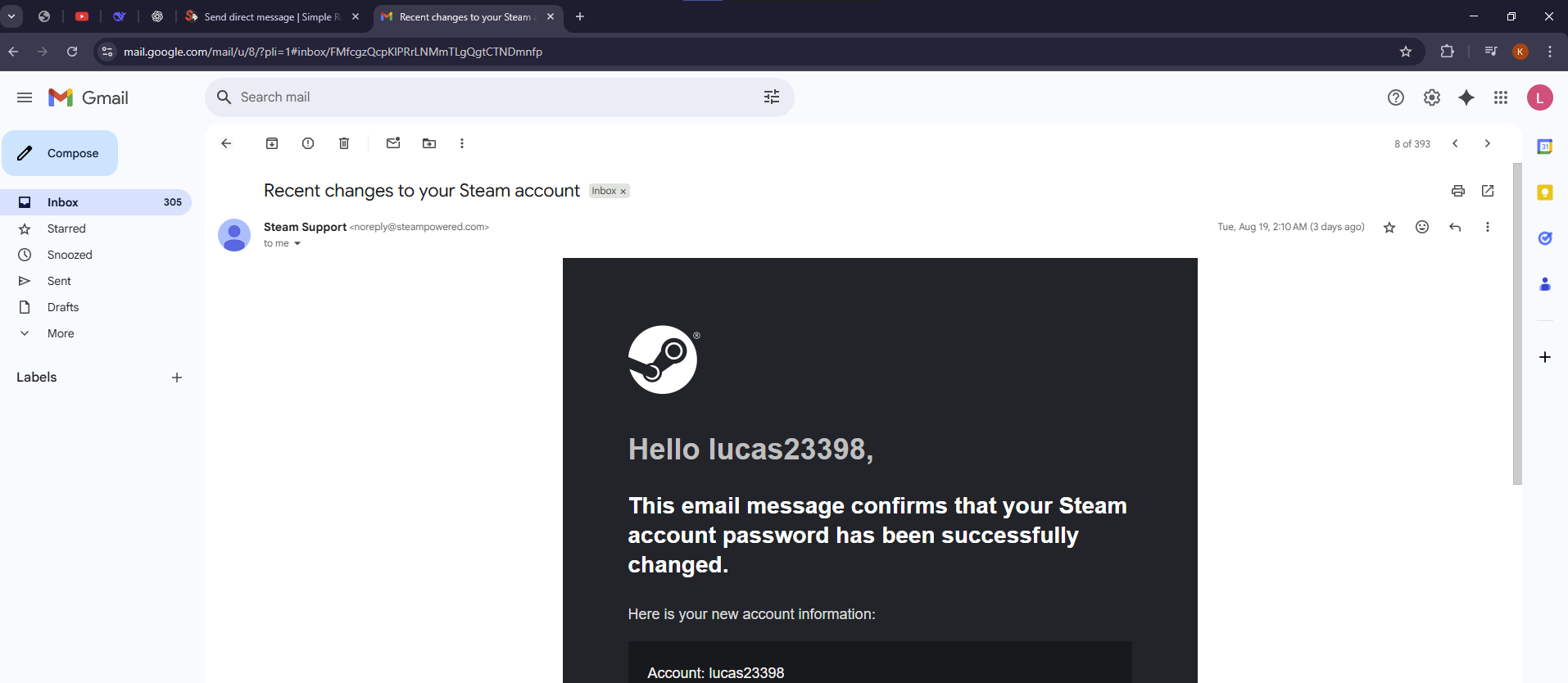Screen dimensions: 1568x683
Task: Click the Steam logo in email
Action: 663,360
